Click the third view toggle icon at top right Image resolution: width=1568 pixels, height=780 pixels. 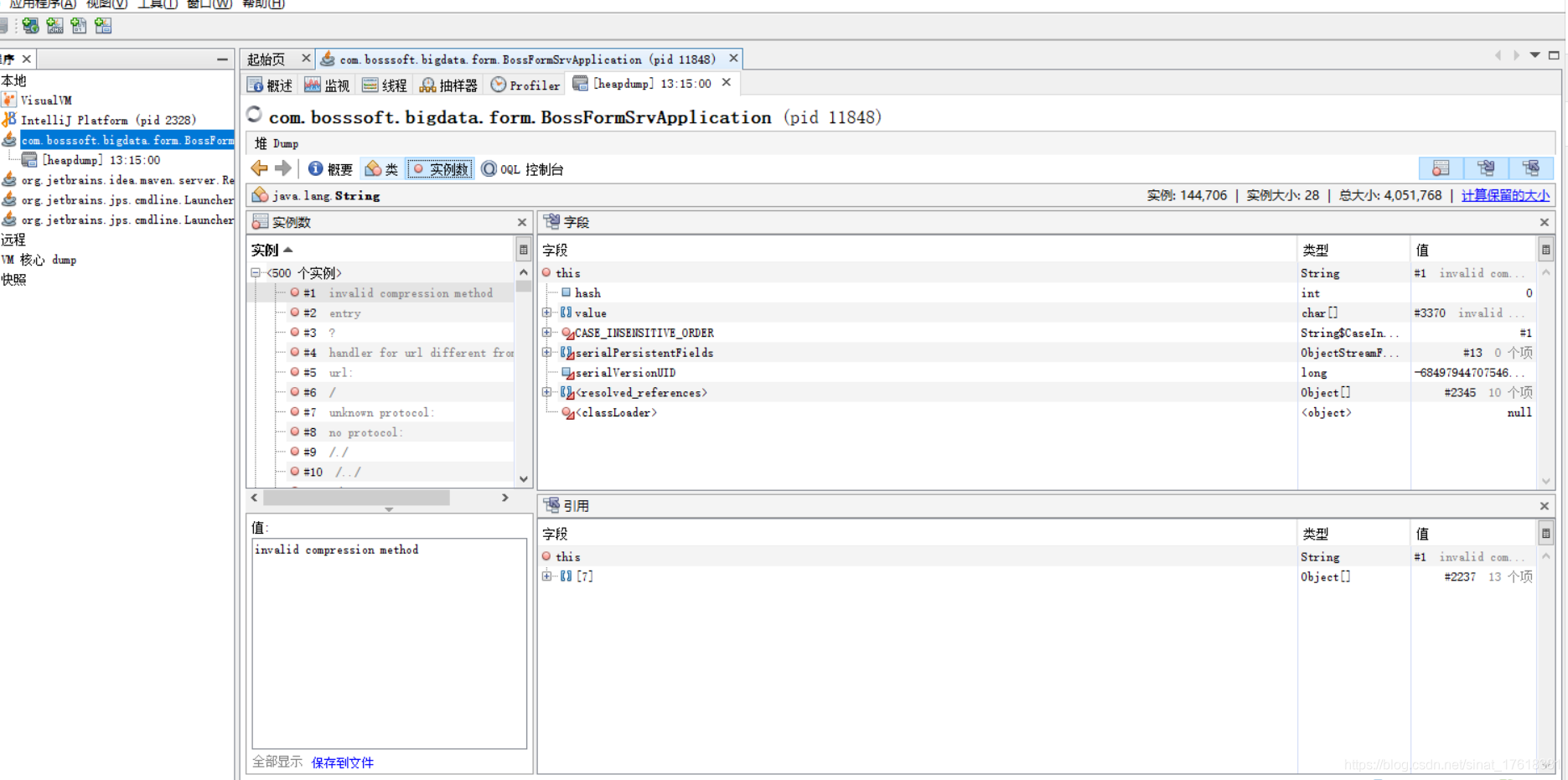coord(1531,168)
